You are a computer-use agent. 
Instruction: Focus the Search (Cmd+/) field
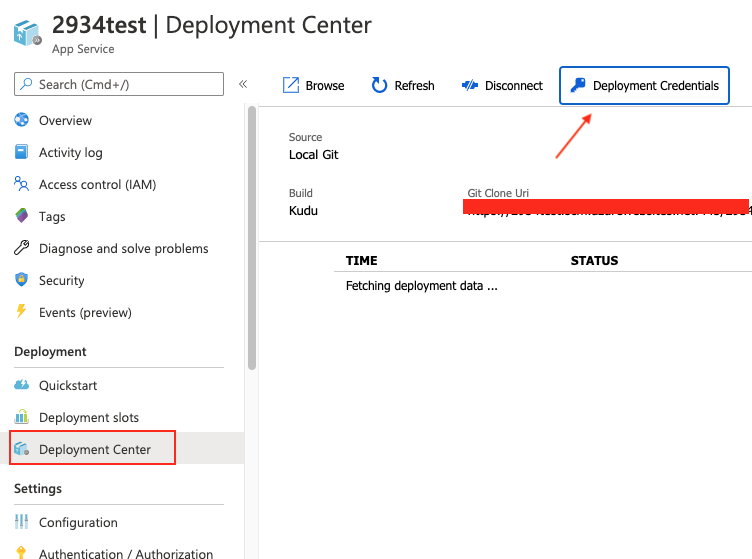(119, 84)
